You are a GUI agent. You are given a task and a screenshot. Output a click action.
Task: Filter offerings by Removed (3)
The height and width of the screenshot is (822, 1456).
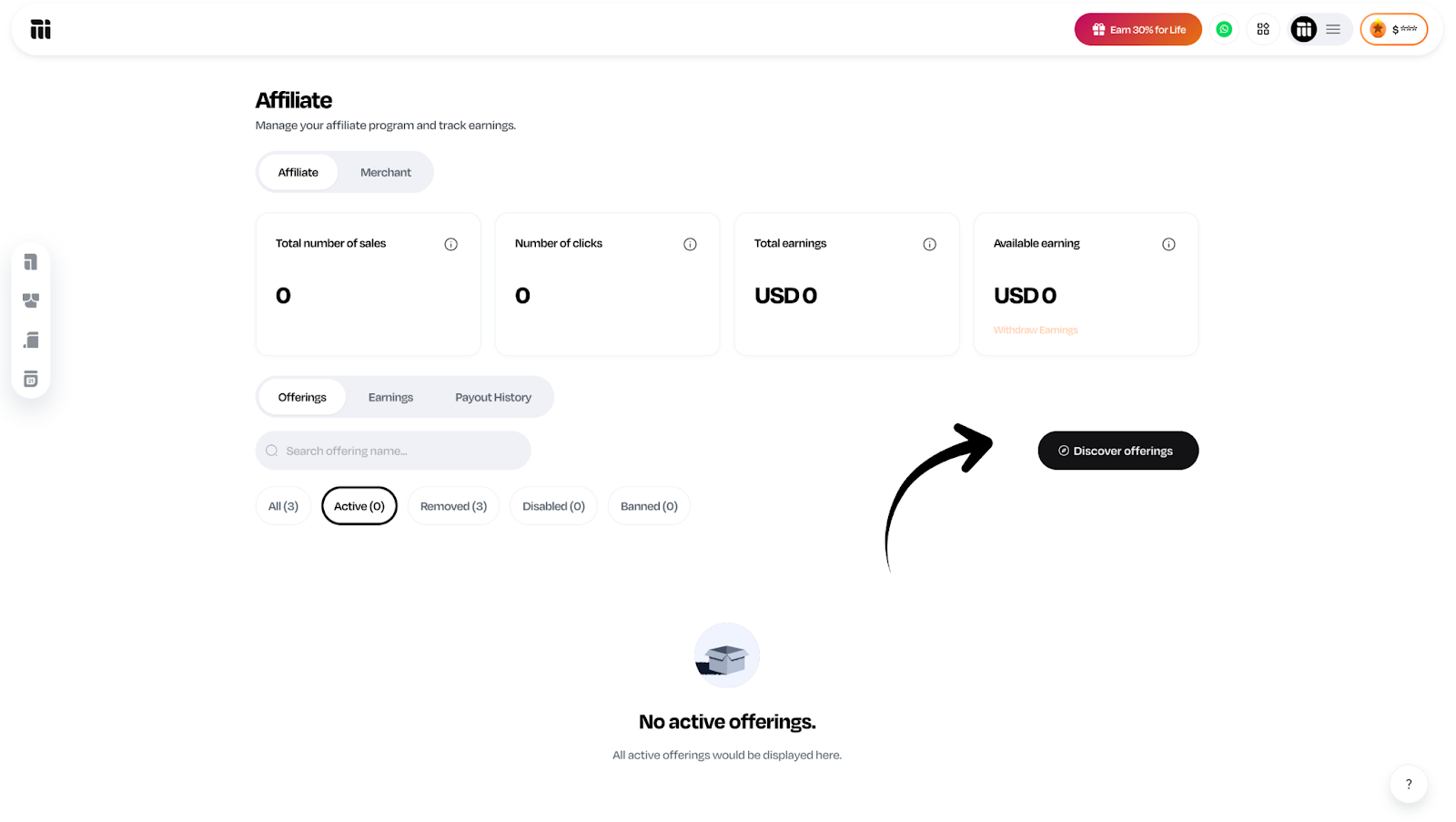point(453,506)
